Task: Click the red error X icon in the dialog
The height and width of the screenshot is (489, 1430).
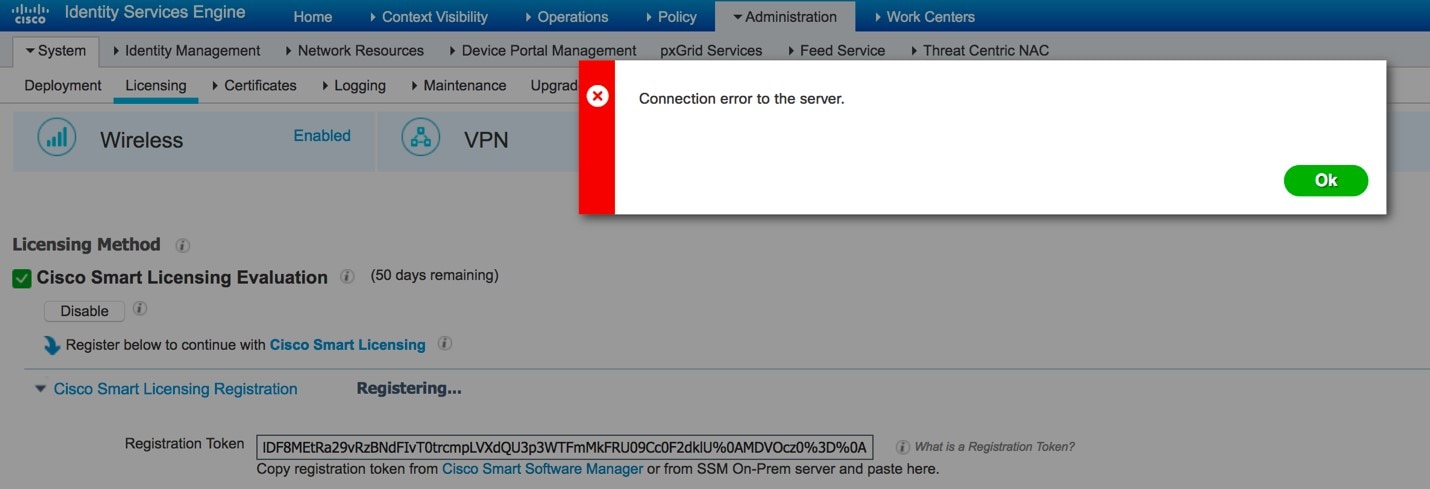Action: 597,96
